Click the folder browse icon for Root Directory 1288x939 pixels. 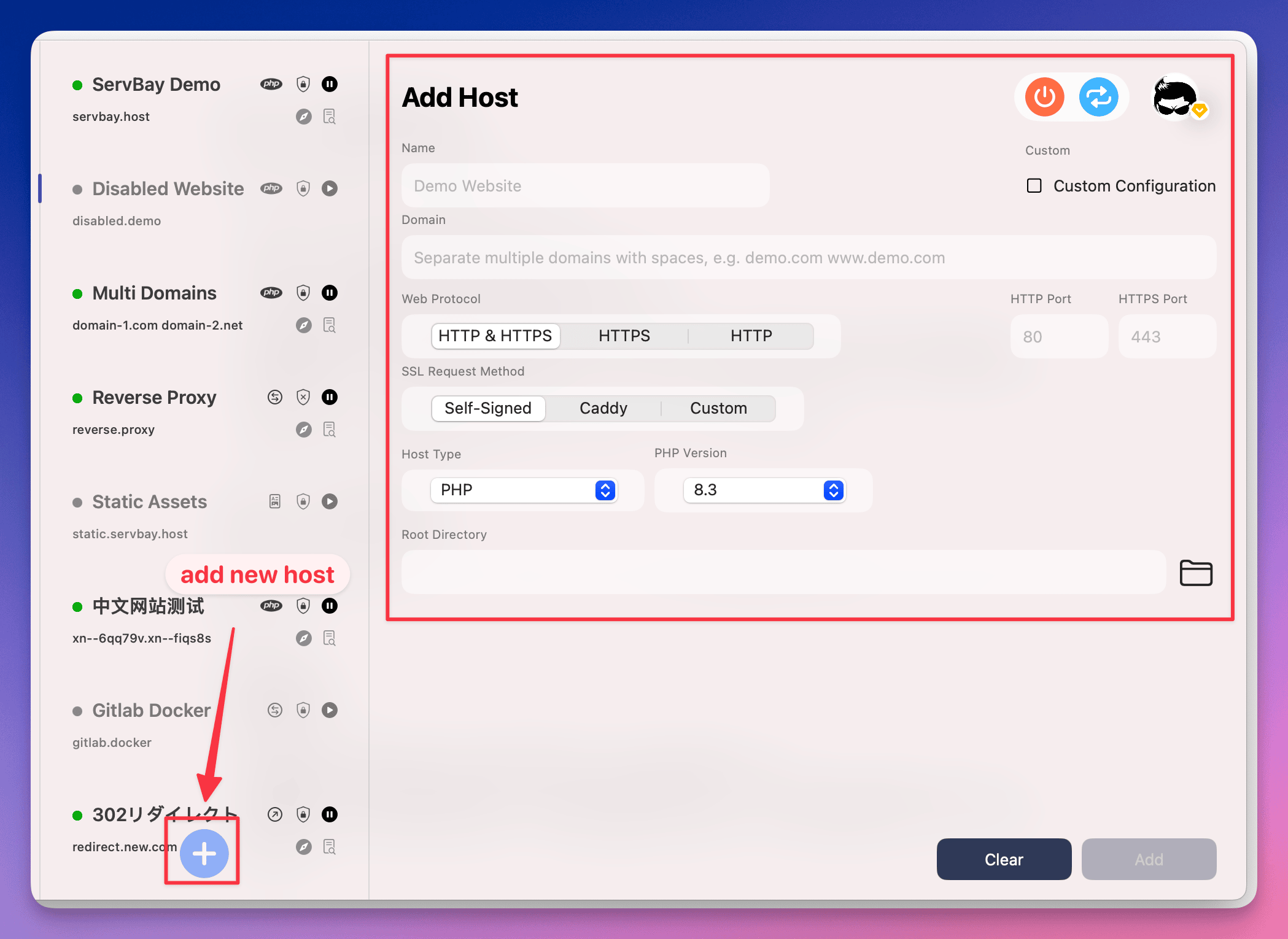1196,572
